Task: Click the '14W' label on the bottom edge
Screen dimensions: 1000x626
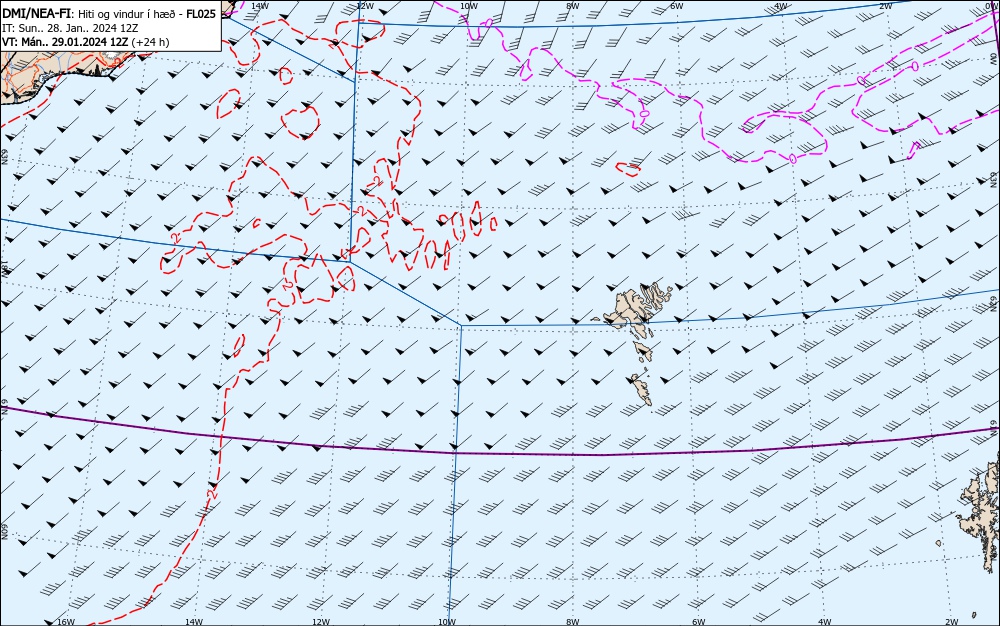Action: click(194, 622)
